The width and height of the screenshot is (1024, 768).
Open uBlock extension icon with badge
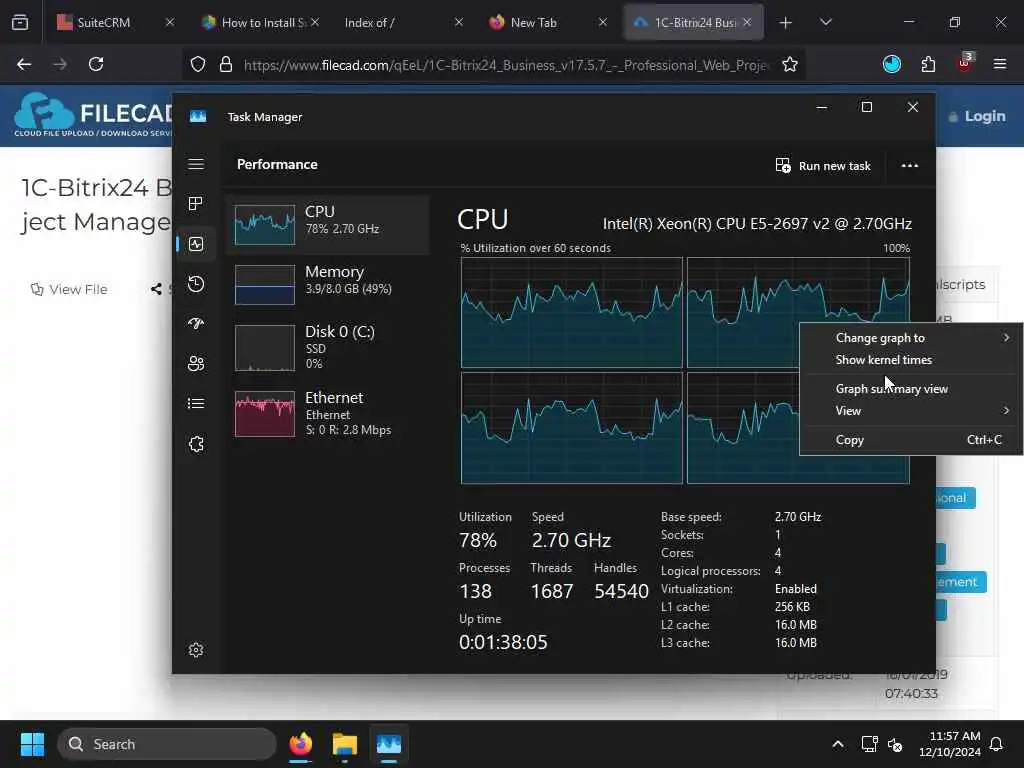coord(965,63)
